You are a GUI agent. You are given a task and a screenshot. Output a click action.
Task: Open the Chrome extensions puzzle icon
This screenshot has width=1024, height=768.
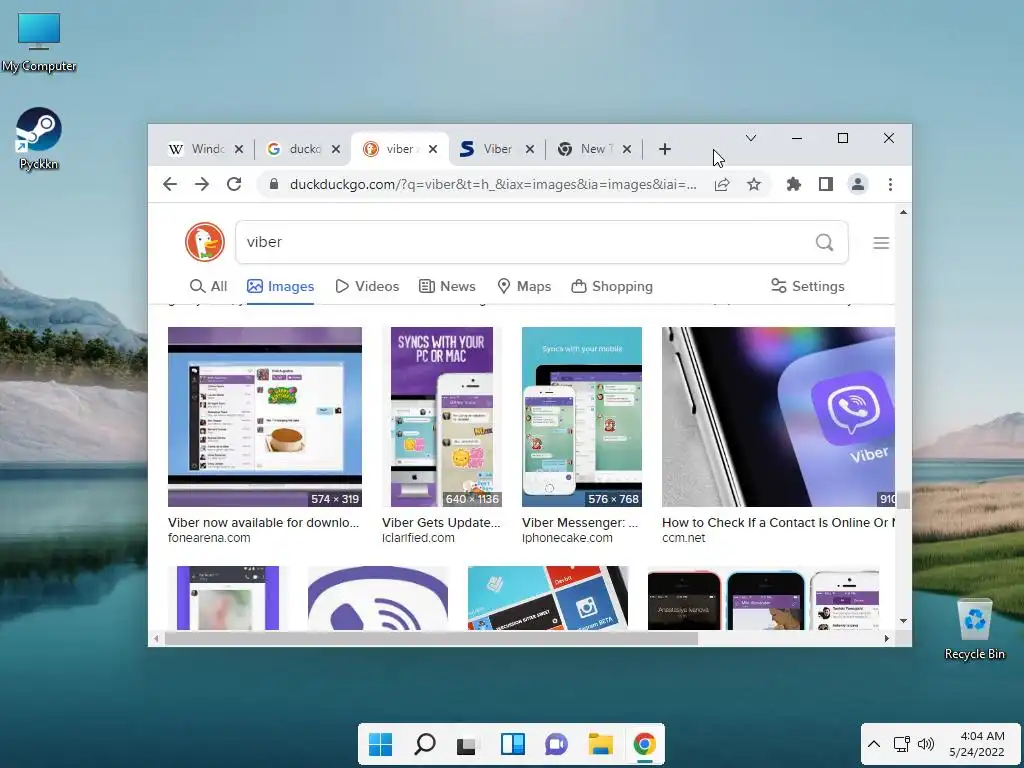pyautogui.click(x=793, y=184)
